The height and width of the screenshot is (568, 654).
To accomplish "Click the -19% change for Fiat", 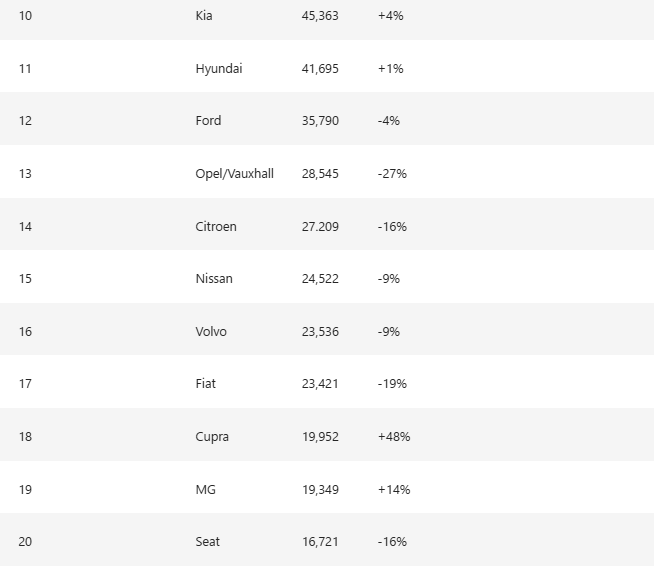I will point(392,383).
